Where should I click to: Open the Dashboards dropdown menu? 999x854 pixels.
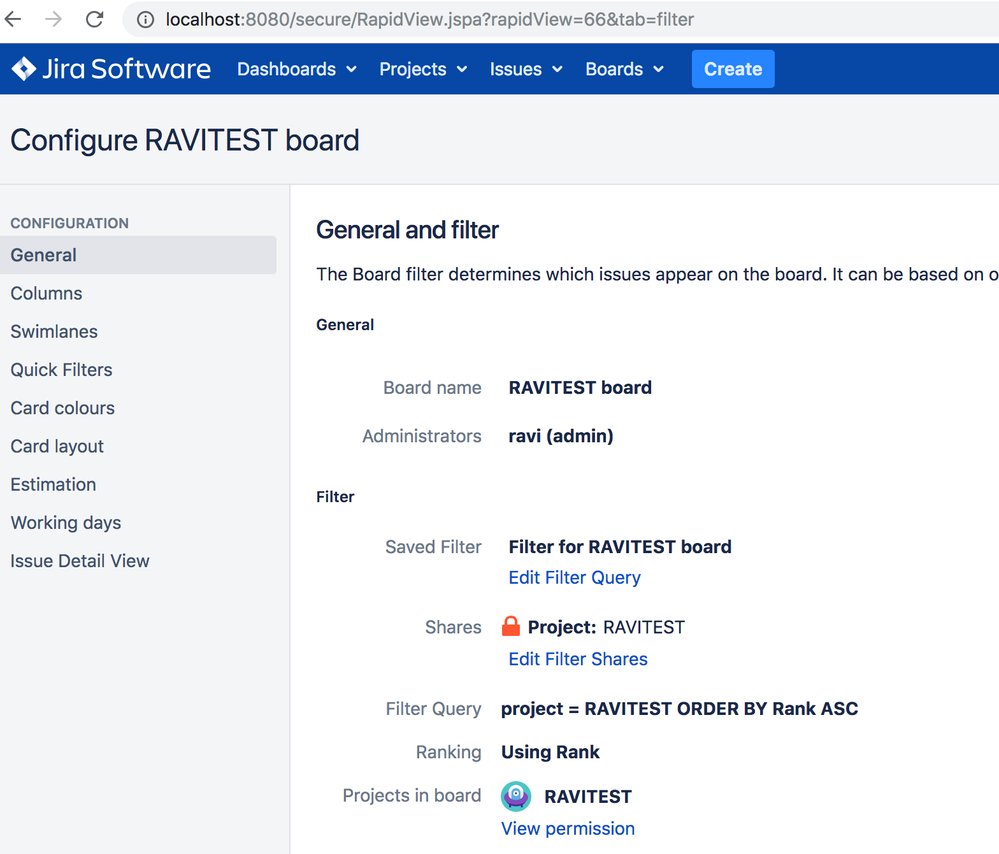coord(296,69)
